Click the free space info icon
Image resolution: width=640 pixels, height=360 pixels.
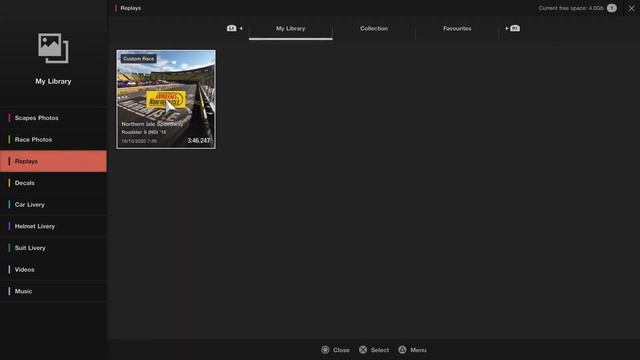coord(611,8)
